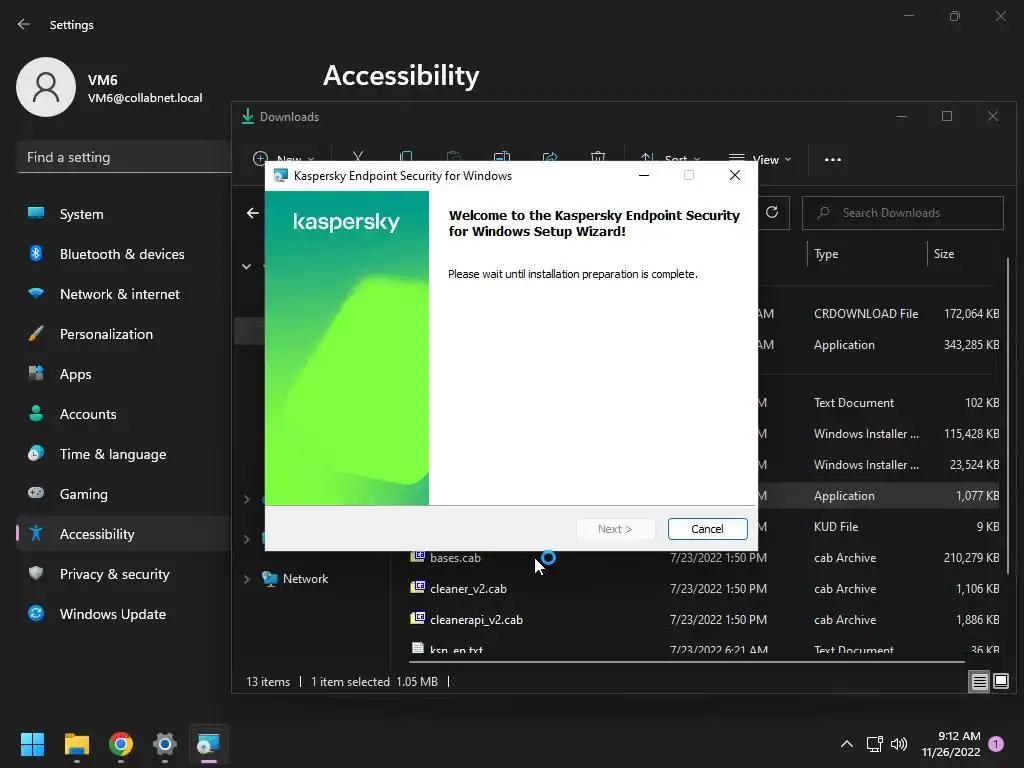Open the Windows Start menu
Screen dimensions: 1024x768
tap(32, 744)
